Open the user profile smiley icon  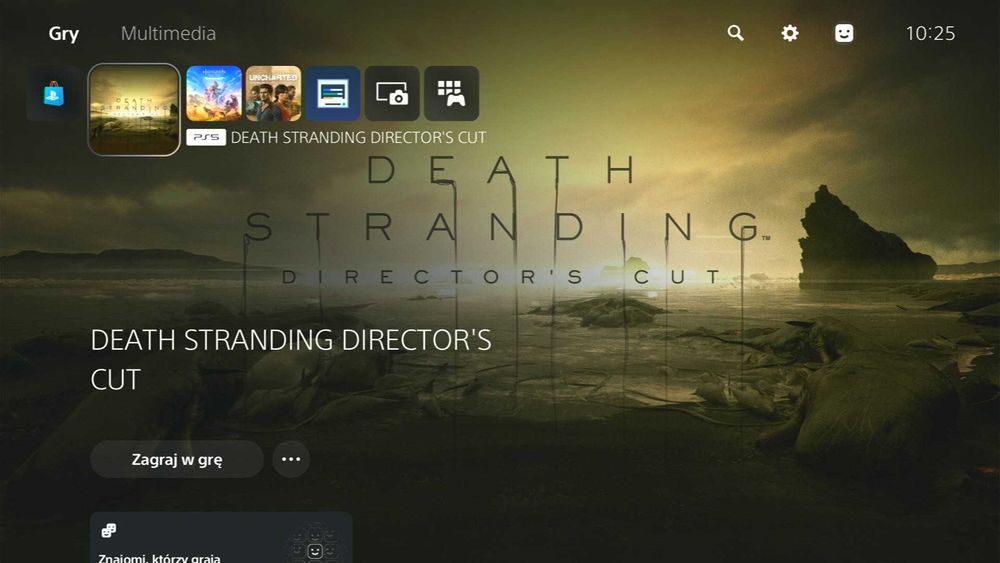click(844, 33)
